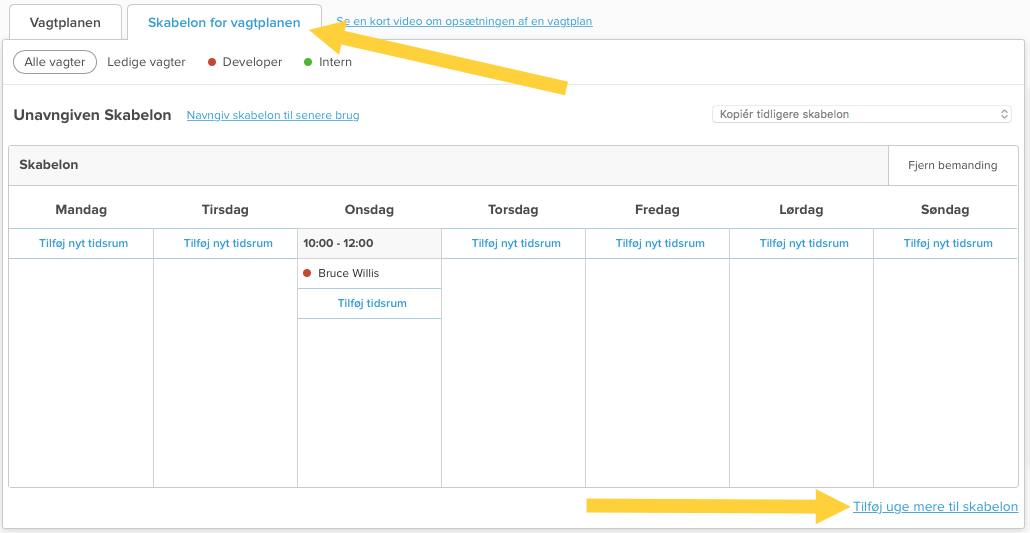
Task: Filter shifts by Developer role
Action: (252, 62)
